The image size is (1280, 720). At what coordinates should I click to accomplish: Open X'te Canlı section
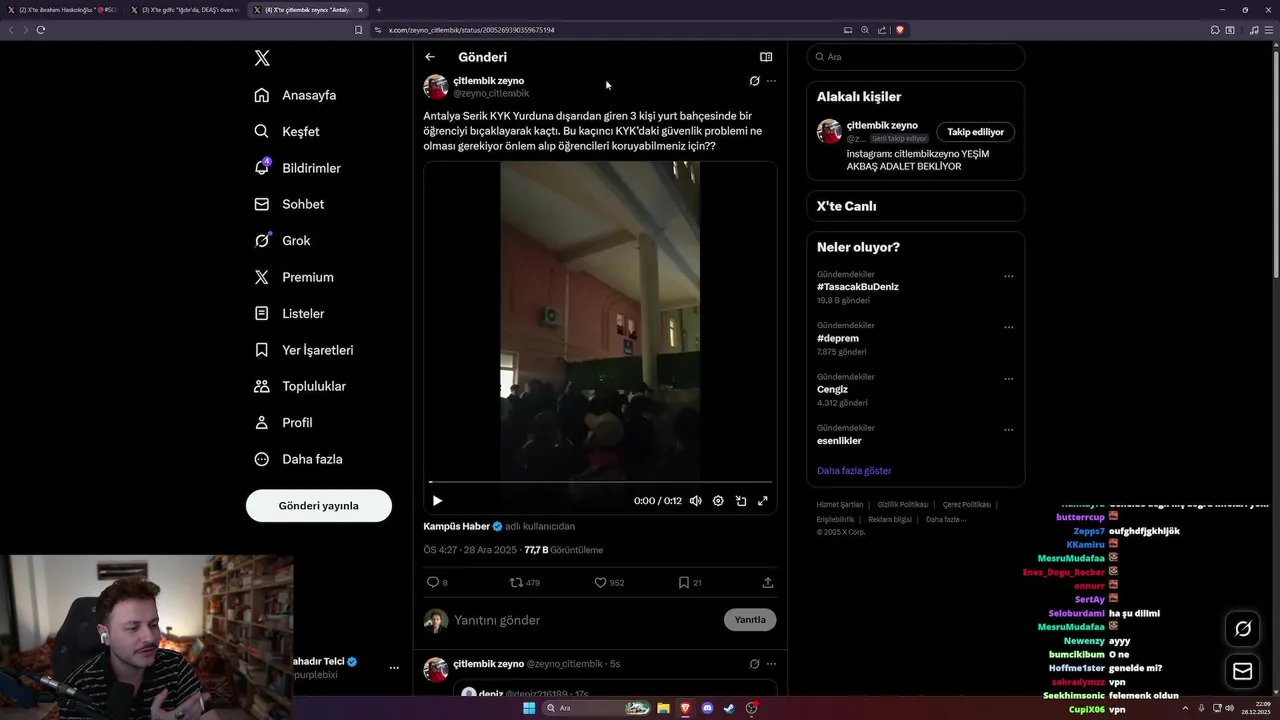click(916, 206)
